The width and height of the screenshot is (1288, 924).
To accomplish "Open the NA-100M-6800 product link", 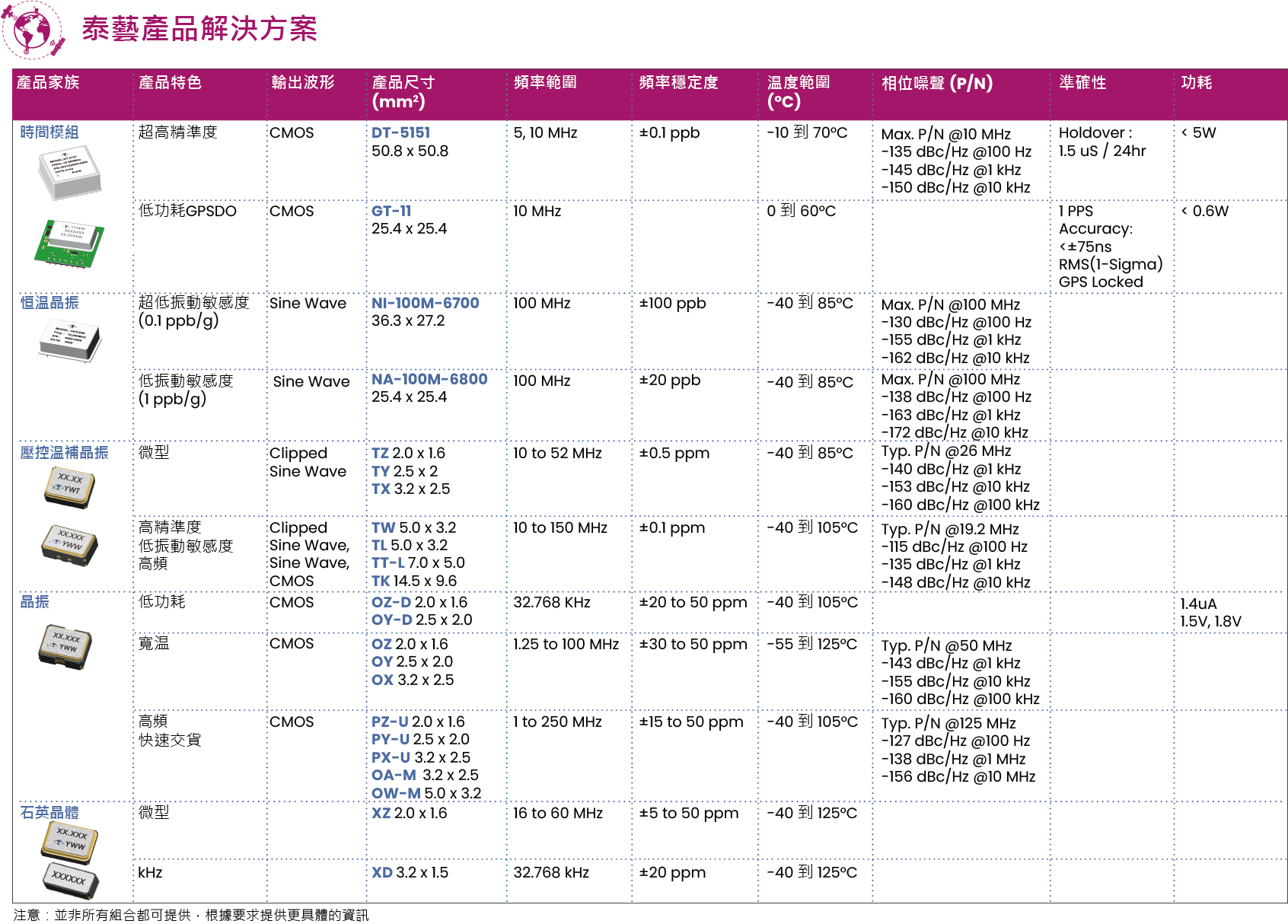I will point(429,379).
